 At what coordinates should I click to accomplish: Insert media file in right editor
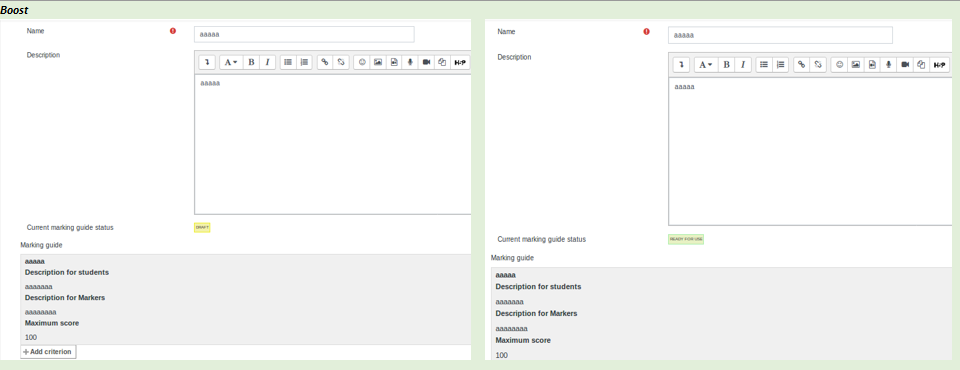(x=872, y=64)
